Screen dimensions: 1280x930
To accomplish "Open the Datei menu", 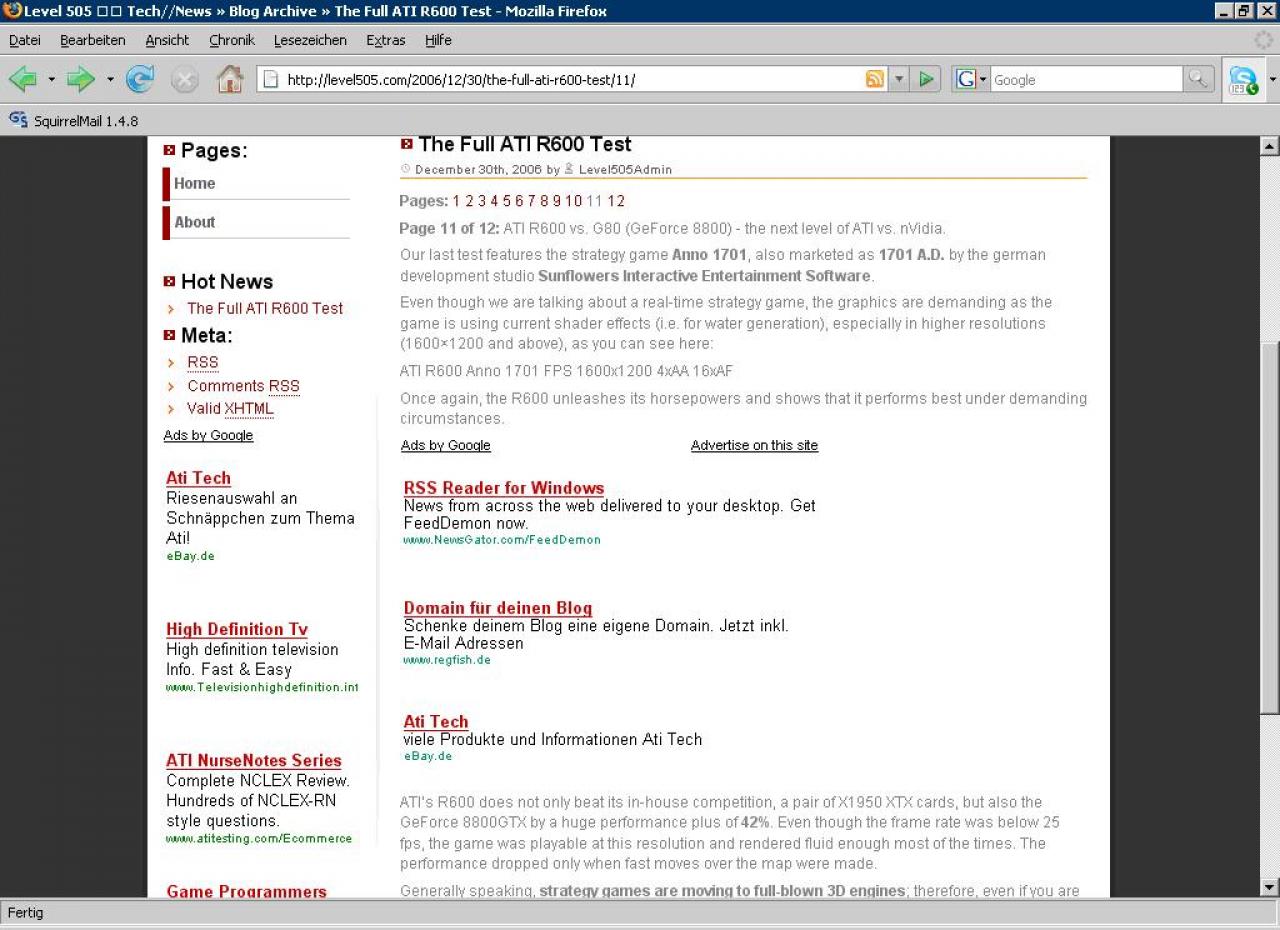I will point(25,40).
